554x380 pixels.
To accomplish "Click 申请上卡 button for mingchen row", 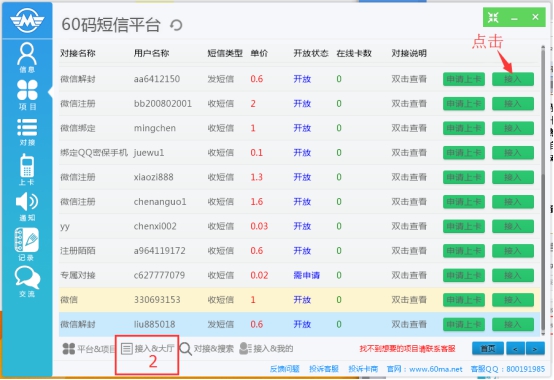I will (x=464, y=128).
